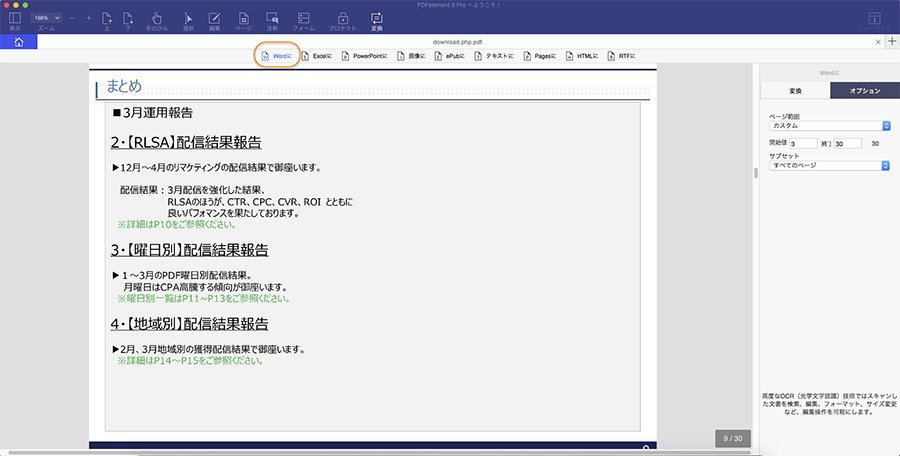Image resolution: width=900 pixels, height=456 pixels.
Task: Click the green ※曜日別一覧はP11～P13 note
Action: 204,299
